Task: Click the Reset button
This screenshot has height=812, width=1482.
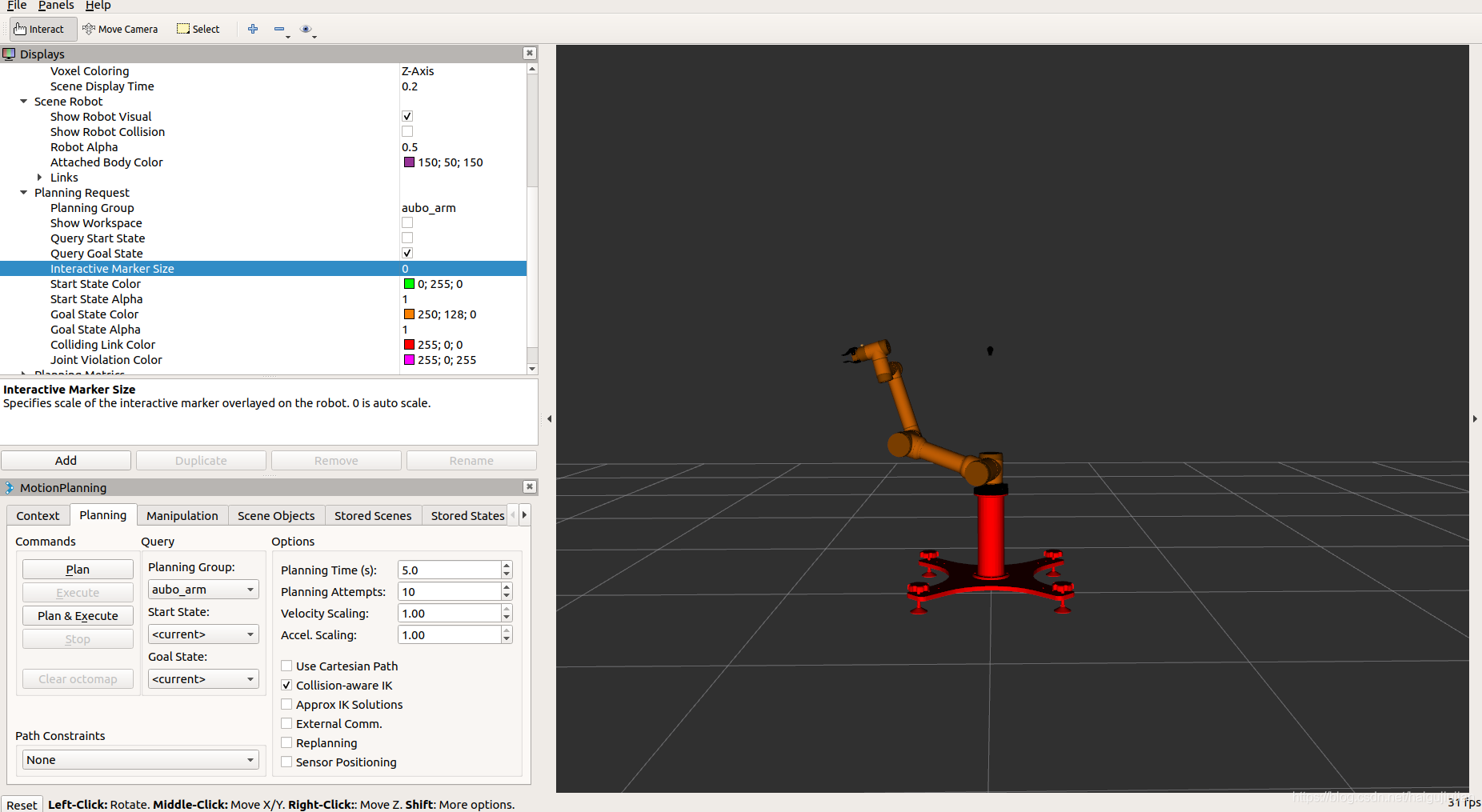Action: click(22, 805)
